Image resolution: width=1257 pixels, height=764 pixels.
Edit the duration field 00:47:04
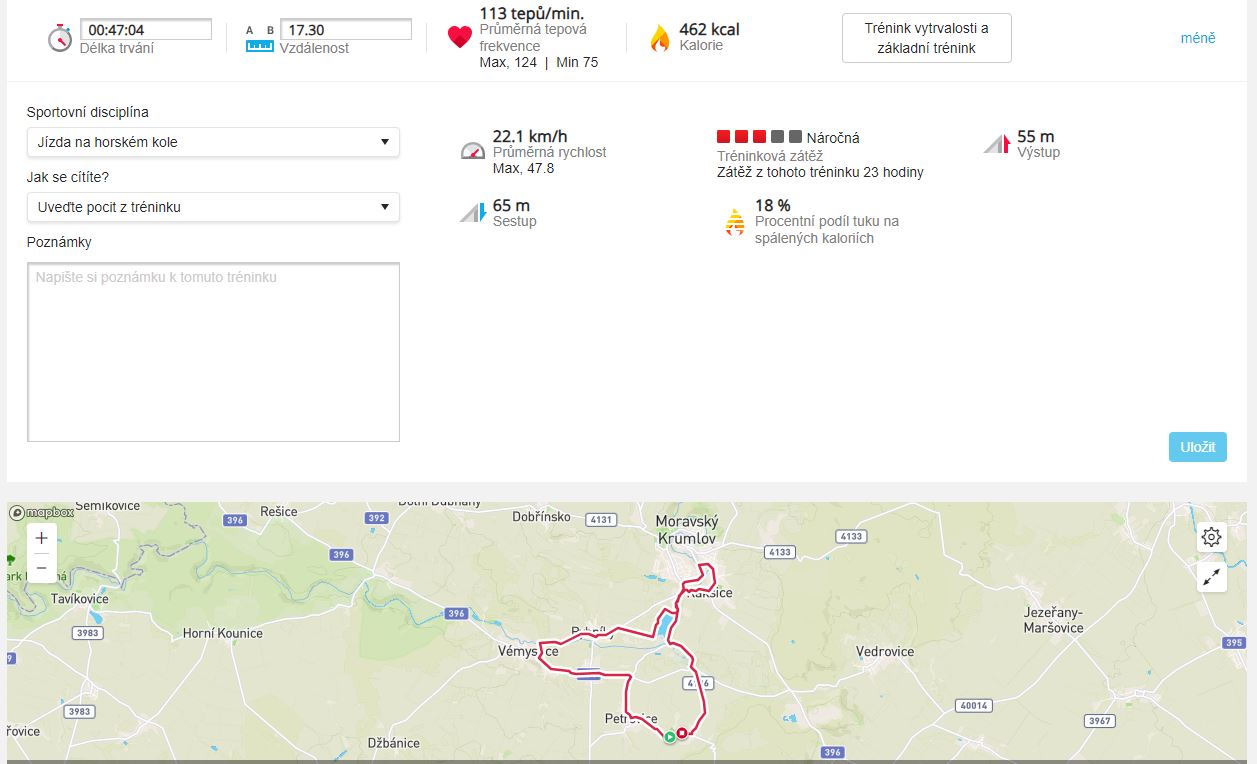coord(146,30)
